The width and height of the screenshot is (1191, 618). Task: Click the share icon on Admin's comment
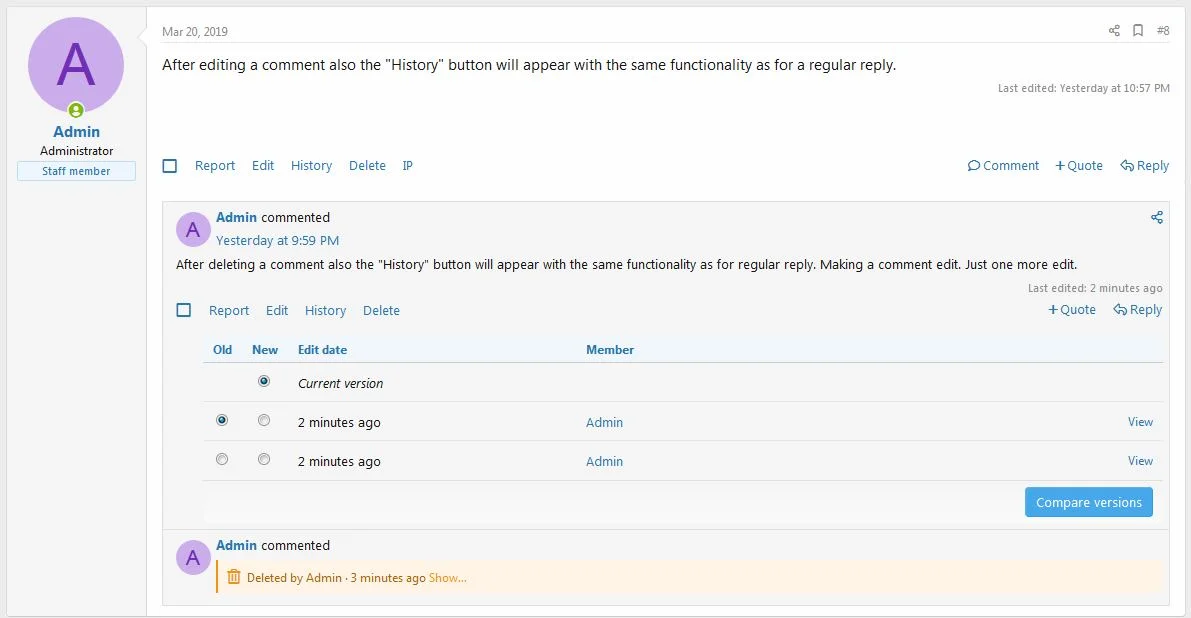[x=1156, y=217]
